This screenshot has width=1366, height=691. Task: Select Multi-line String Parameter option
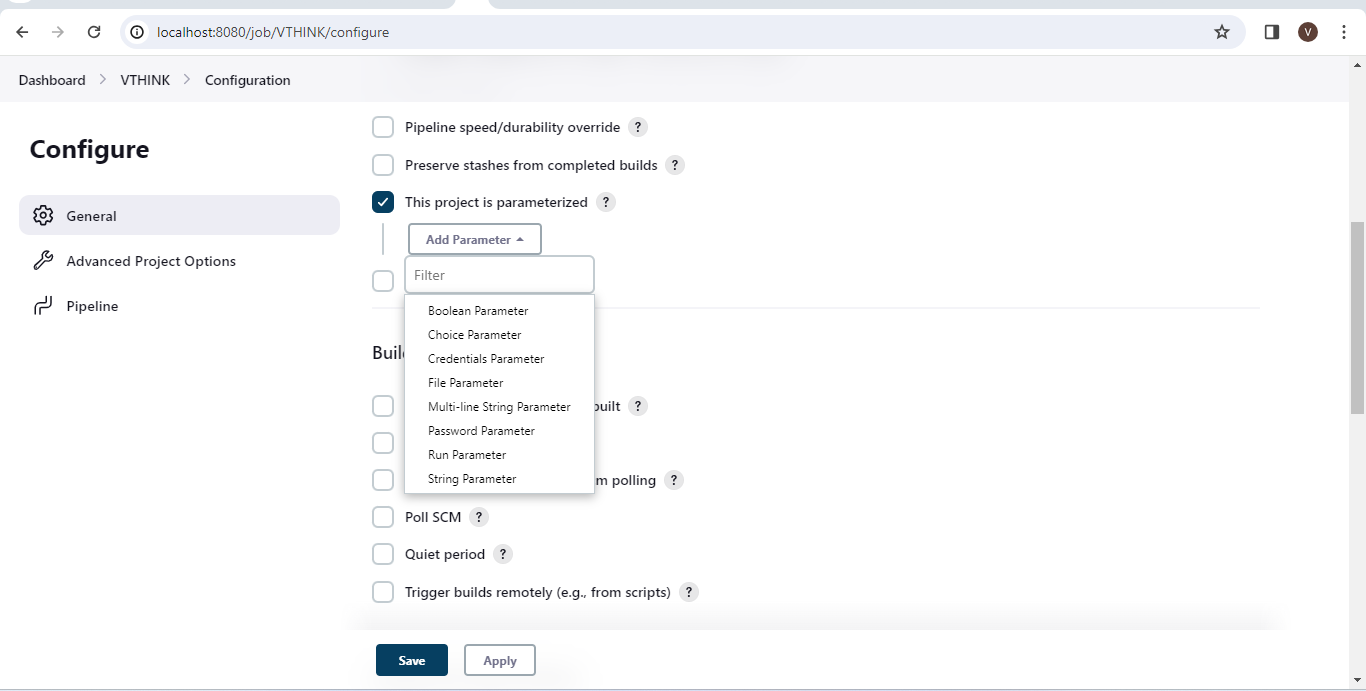pyautogui.click(x=499, y=407)
